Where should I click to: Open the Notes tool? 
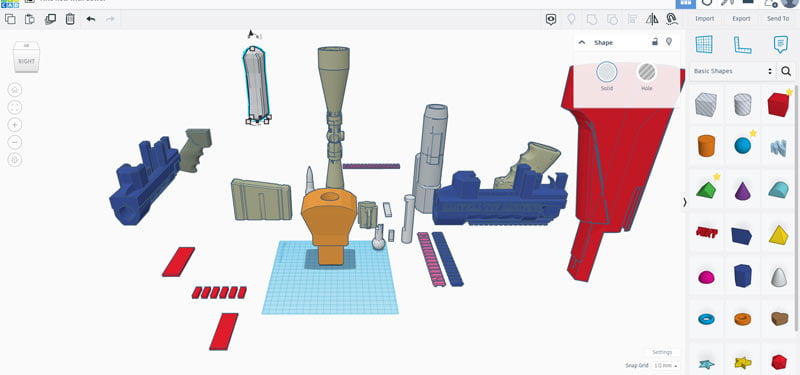(780, 44)
